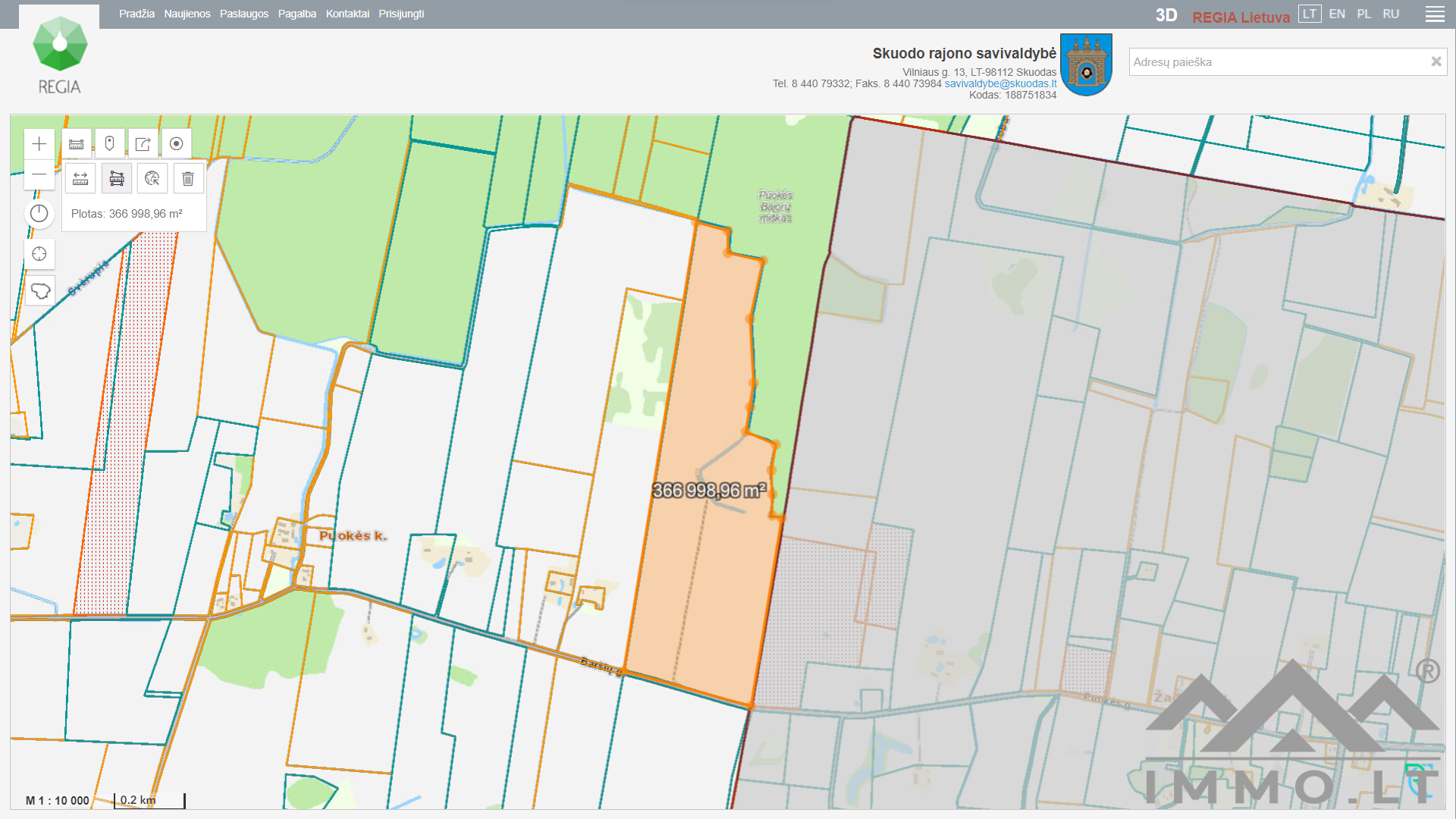
Task: Open the hamburger menu
Action: point(1434,14)
